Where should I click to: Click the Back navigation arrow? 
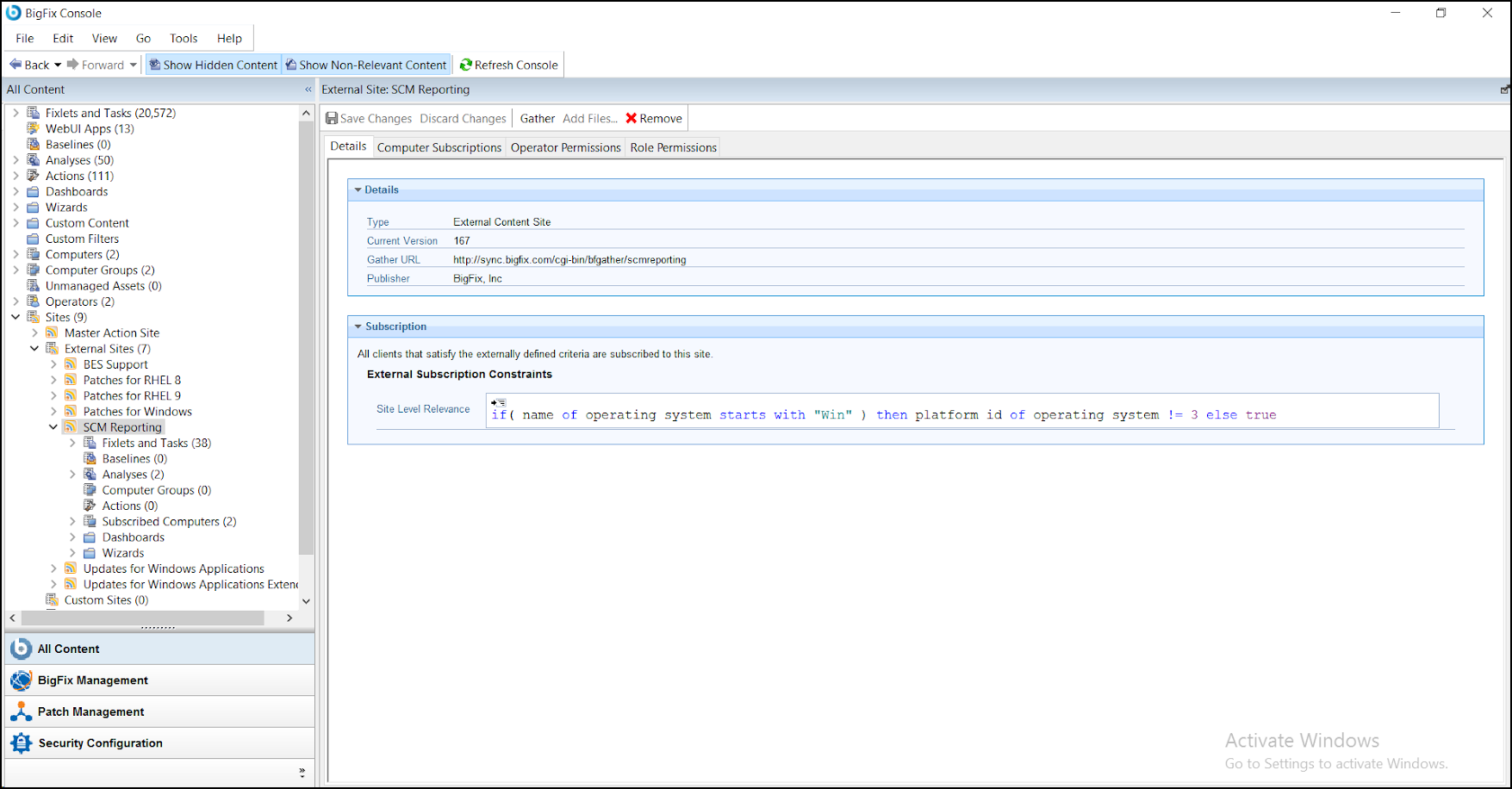[x=14, y=65]
